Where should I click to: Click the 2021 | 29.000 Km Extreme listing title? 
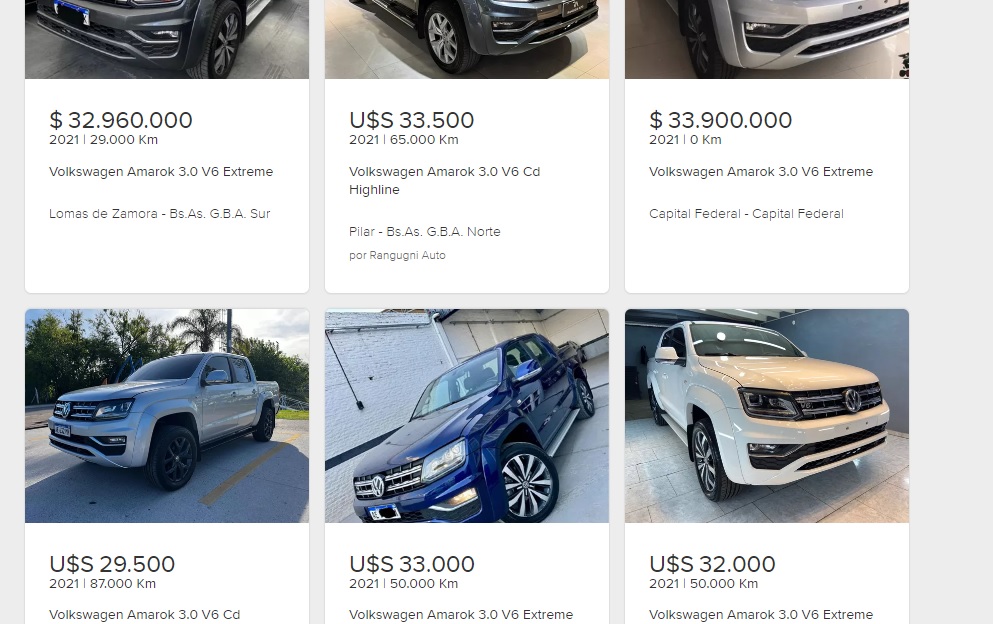coord(161,172)
